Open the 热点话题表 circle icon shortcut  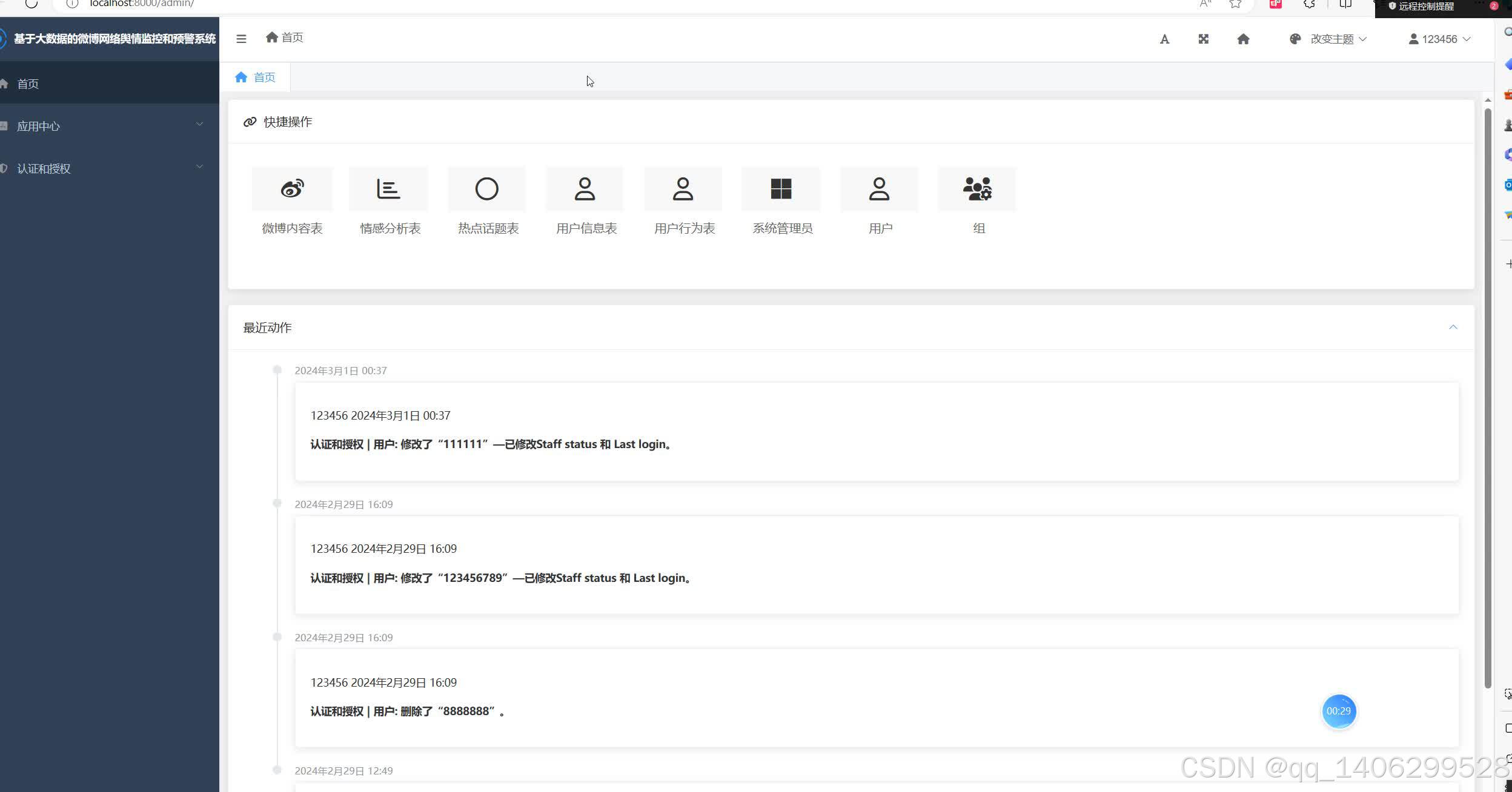tap(487, 189)
